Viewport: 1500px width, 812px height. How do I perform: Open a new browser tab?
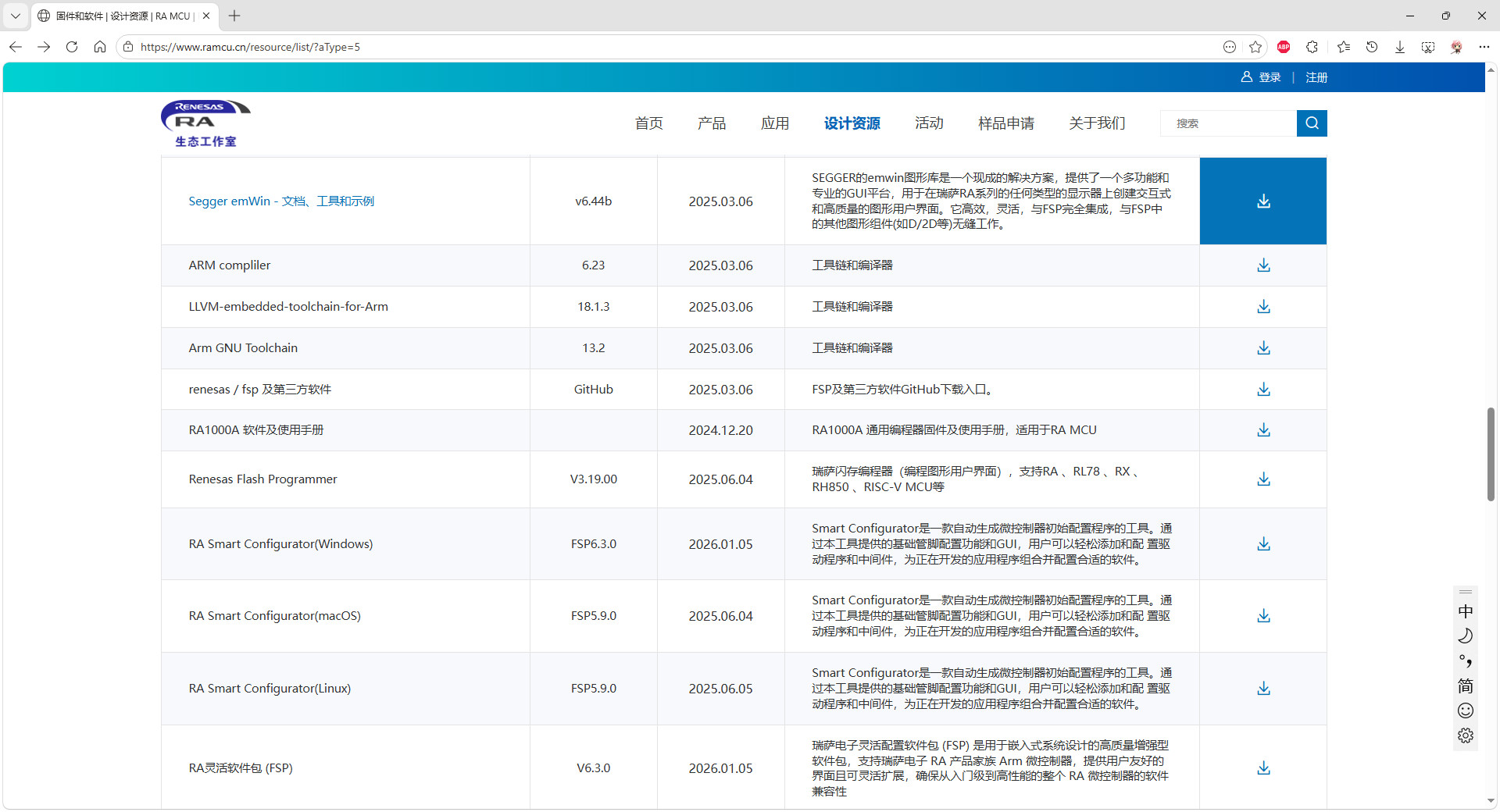(x=234, y=16)
